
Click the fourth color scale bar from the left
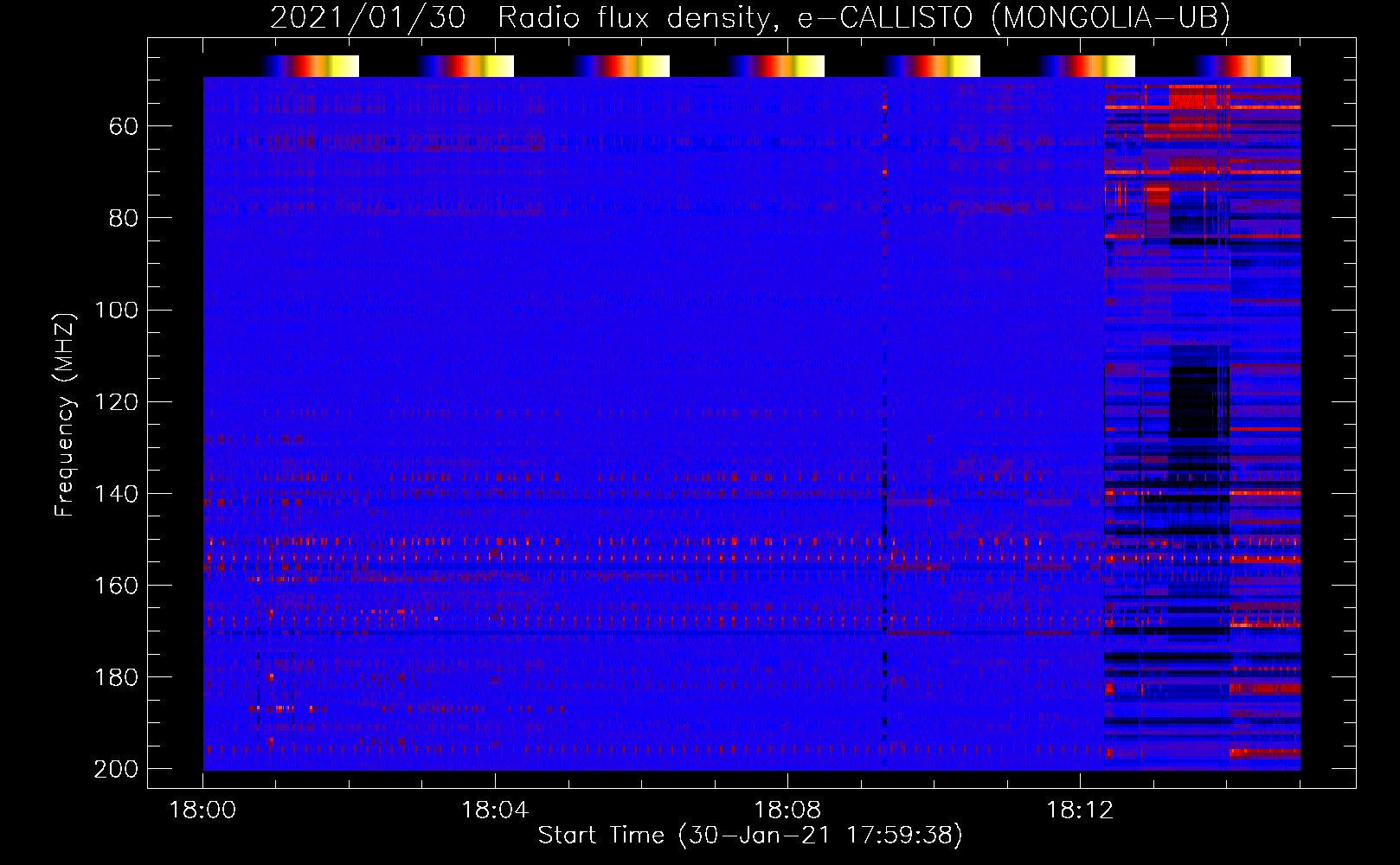coord(776,67)
